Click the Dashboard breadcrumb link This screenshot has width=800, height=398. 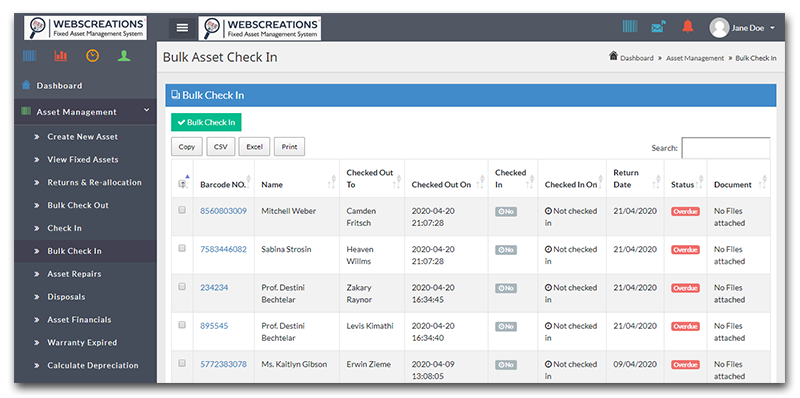click(637, 58)
